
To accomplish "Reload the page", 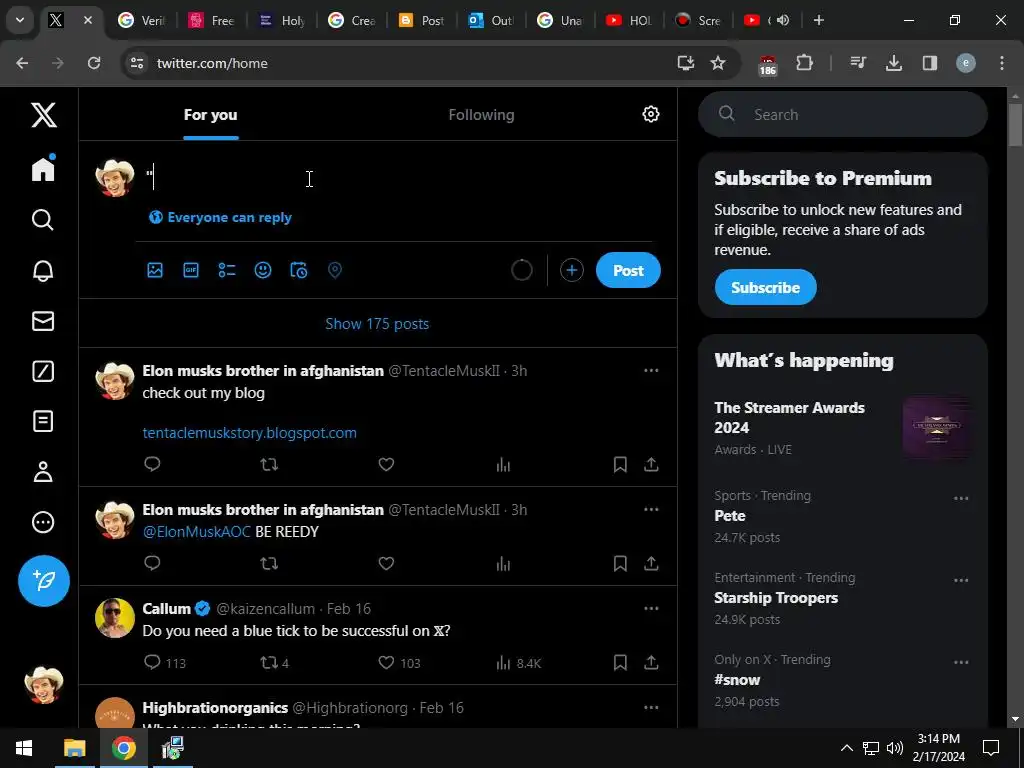I will coord(94,63).
